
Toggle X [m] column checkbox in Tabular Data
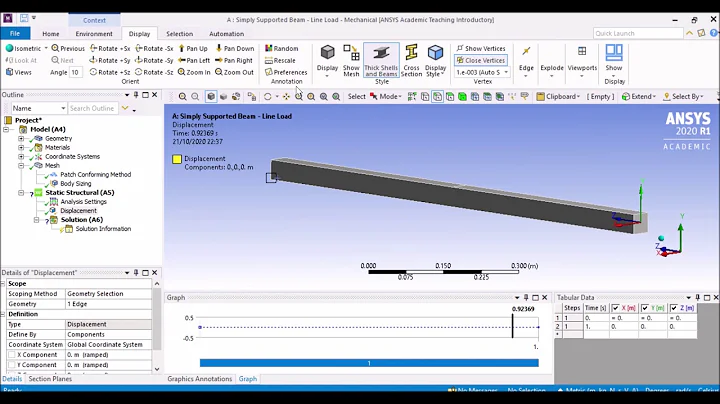coord(615,308)
